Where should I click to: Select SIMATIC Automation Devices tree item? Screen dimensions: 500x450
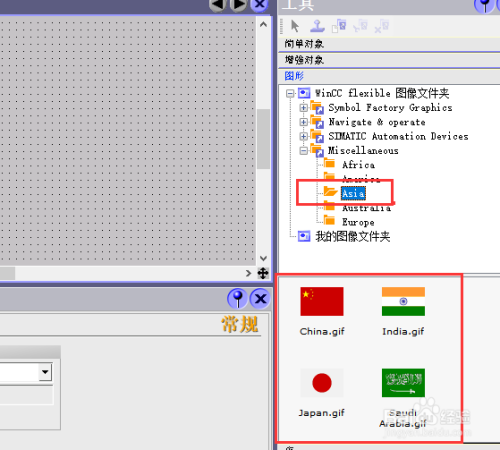(x=398, y=136)
